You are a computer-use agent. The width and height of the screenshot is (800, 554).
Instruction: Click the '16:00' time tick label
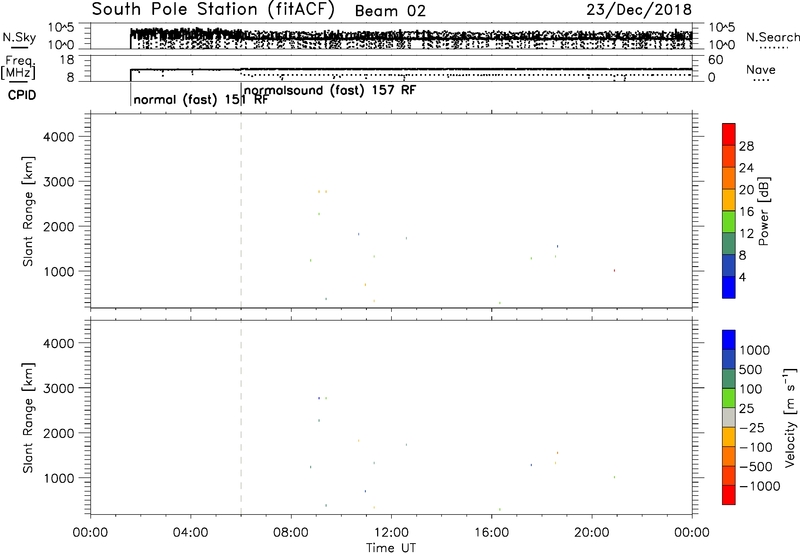491,533
